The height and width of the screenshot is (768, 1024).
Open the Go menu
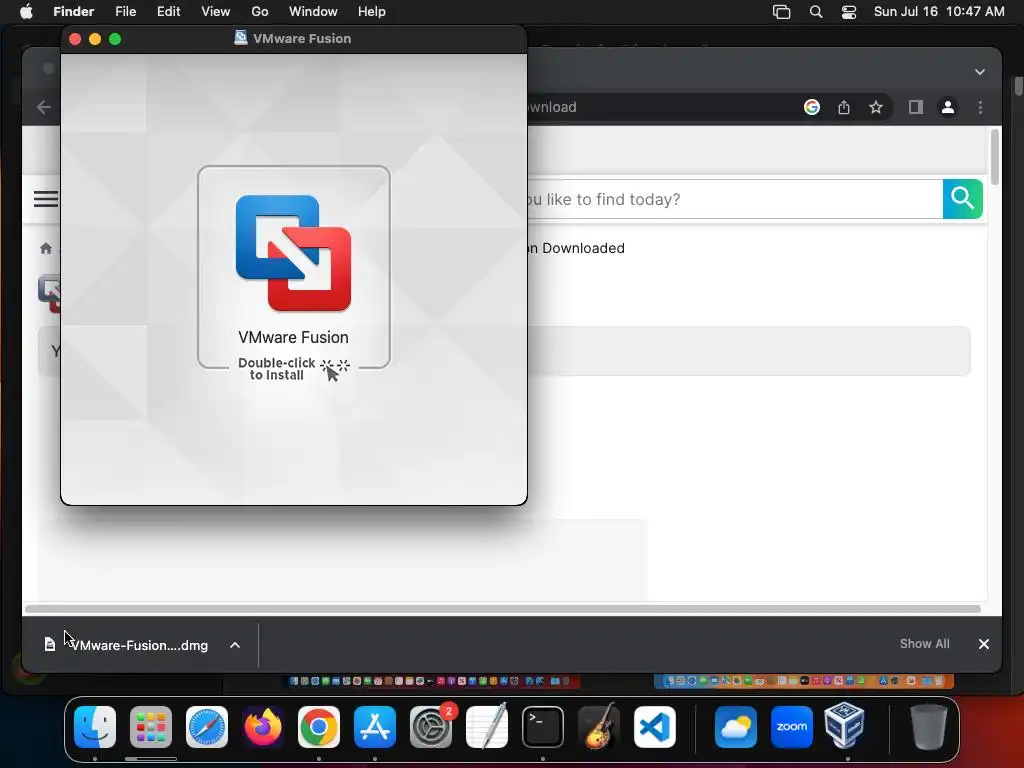coord(260,12)
